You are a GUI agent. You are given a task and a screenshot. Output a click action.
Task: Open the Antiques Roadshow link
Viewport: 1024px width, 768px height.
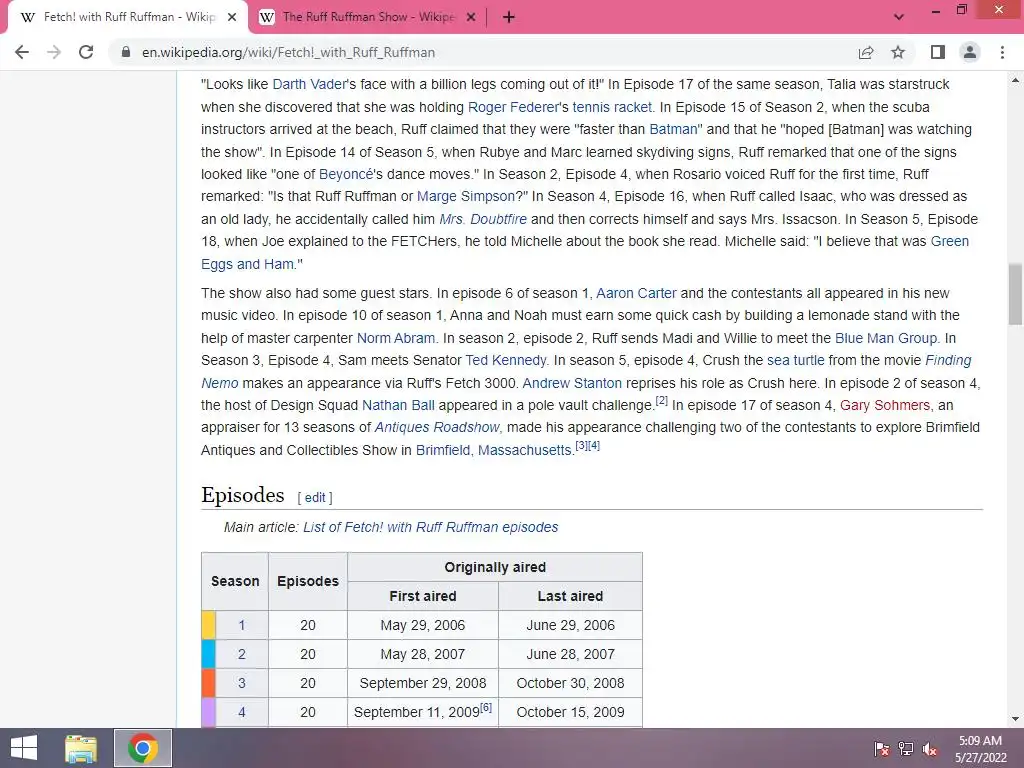point(437,428)
